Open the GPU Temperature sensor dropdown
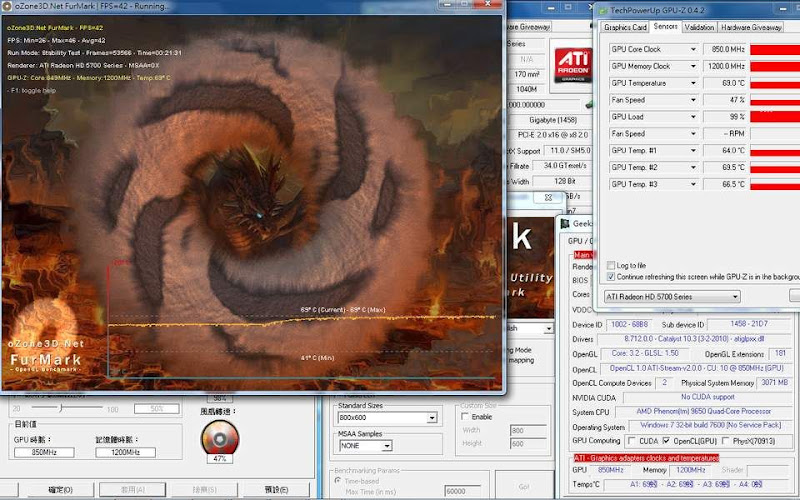The image size is (800, 500). (x=693, y=83)
